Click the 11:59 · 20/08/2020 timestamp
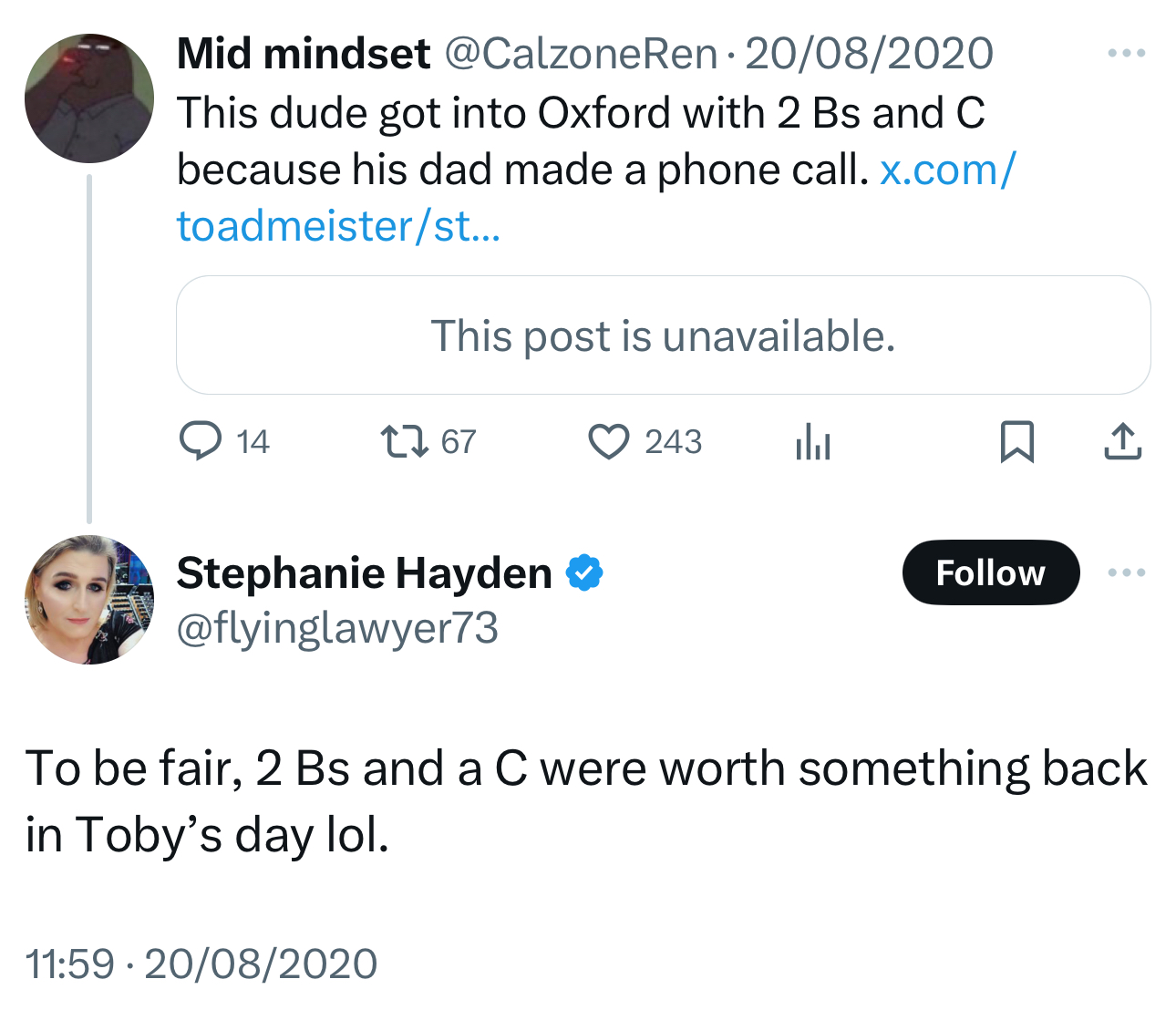 point(201,964)
